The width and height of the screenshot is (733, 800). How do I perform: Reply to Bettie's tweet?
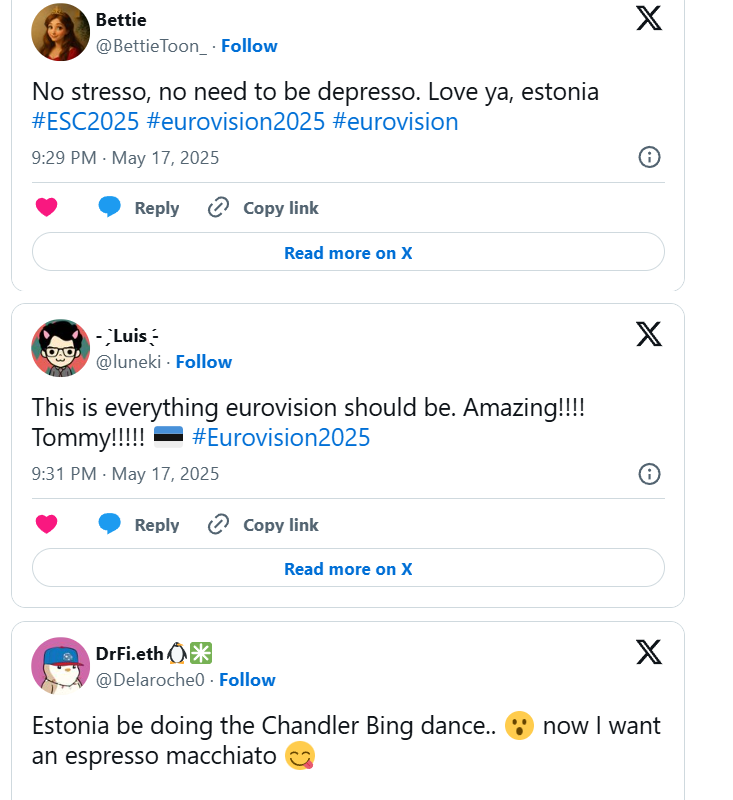[x=139, y=208]
